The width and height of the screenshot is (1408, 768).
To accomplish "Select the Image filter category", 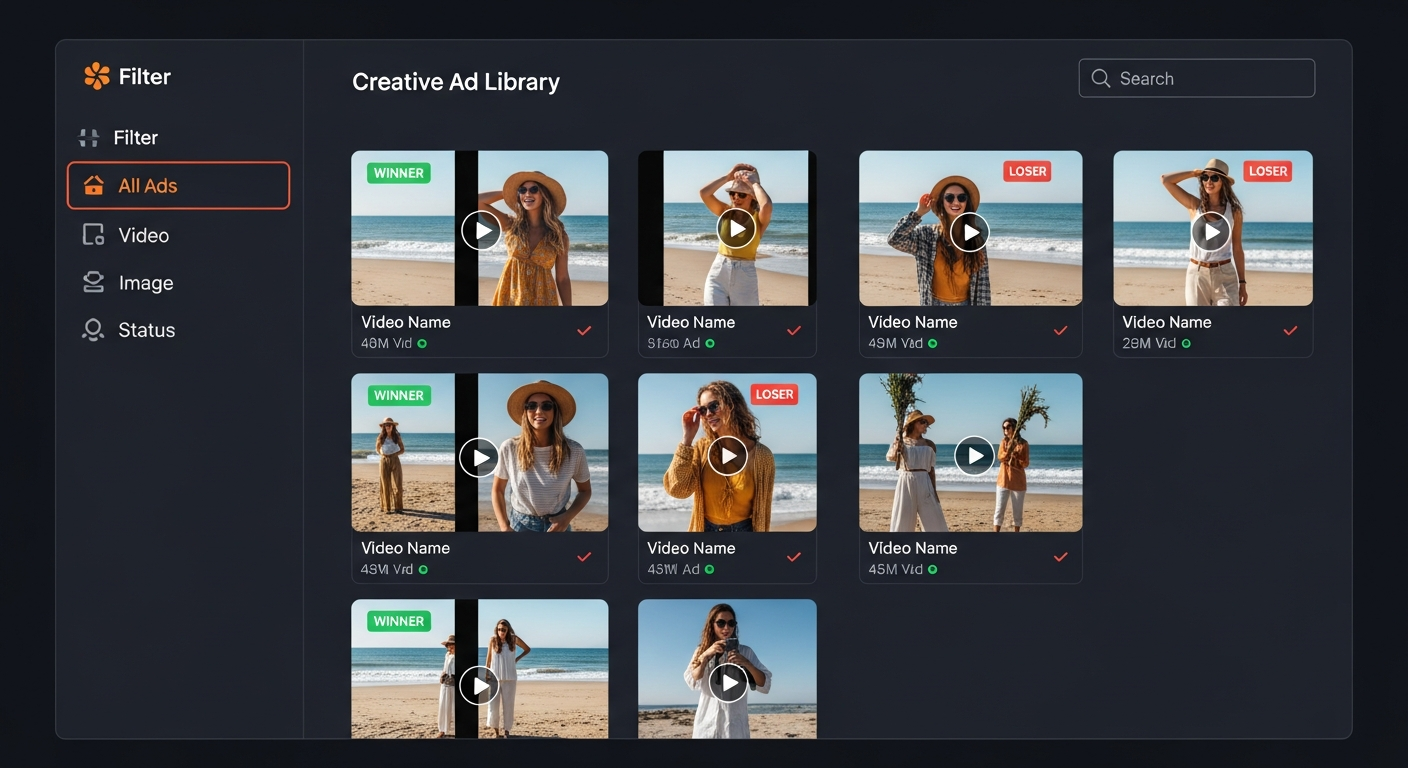I will tap(148, 282).
